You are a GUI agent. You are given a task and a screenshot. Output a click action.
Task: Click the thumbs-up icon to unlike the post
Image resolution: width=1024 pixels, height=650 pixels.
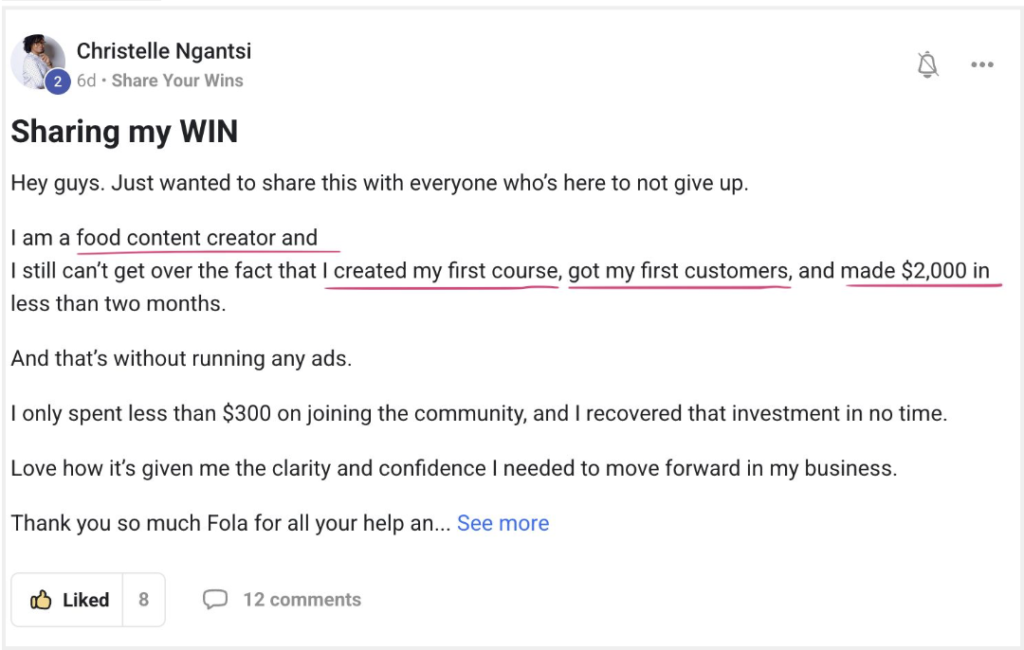pyautogui.click(x=41, y=600)
